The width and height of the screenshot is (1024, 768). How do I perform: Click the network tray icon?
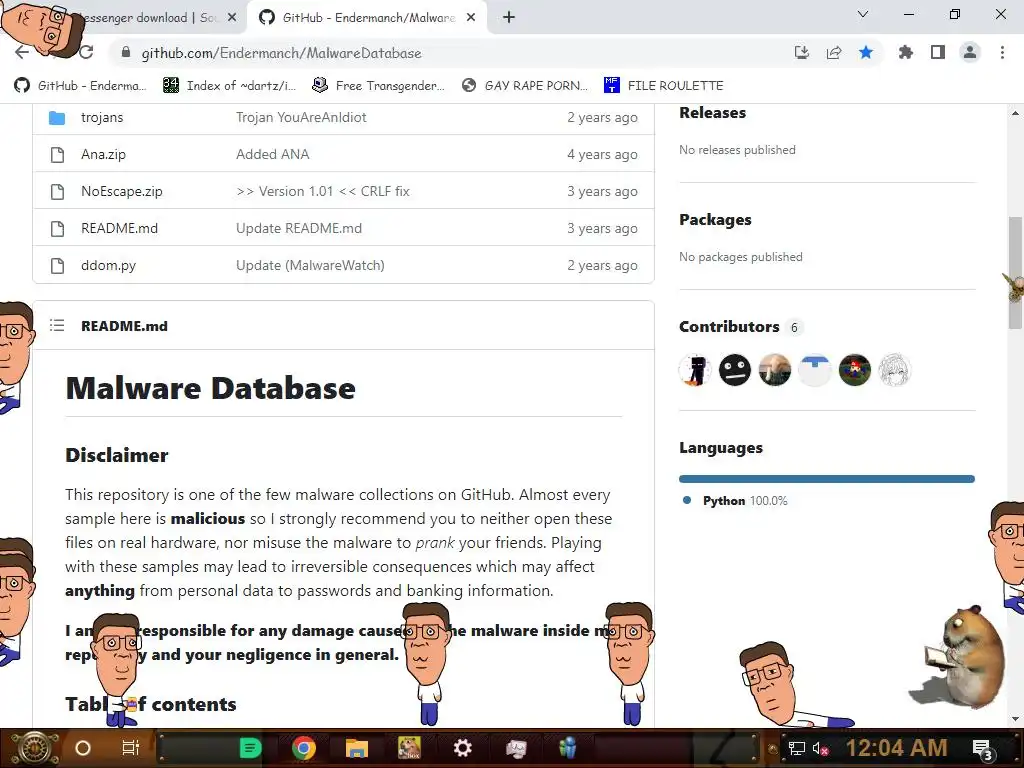click(x=797, y=748)
